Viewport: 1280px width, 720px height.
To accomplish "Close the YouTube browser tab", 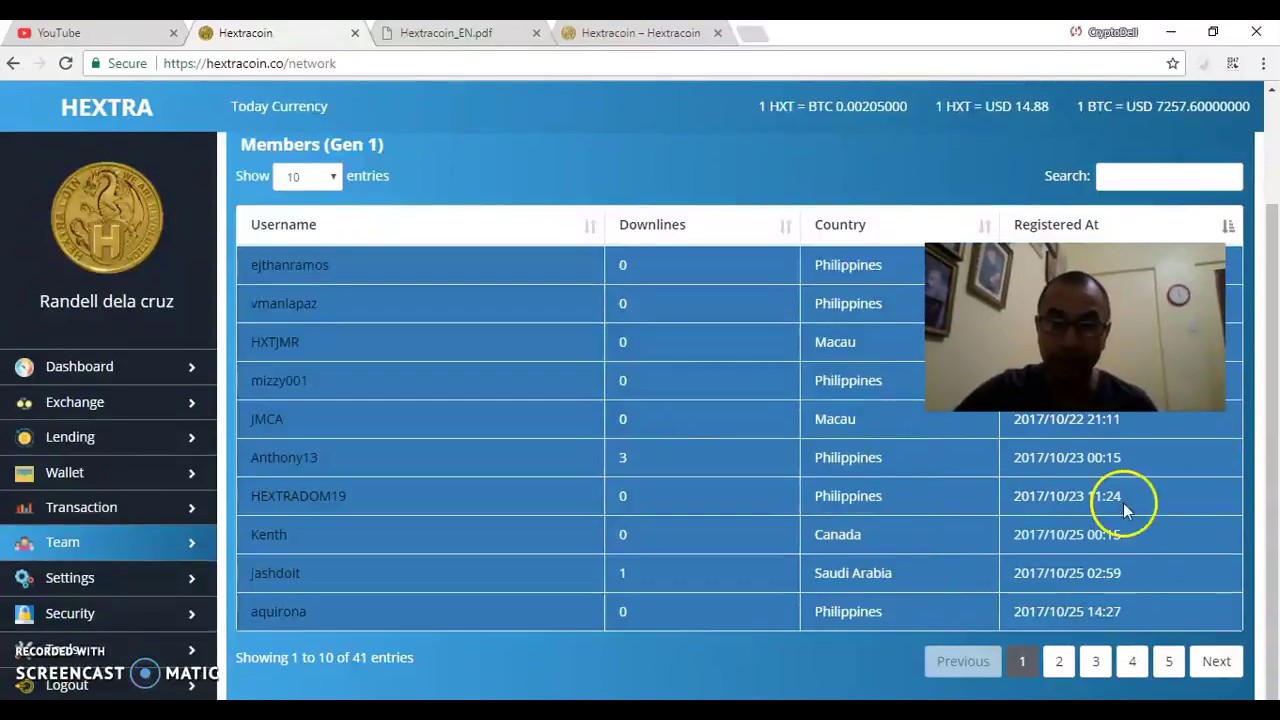I will click(173, 33).
